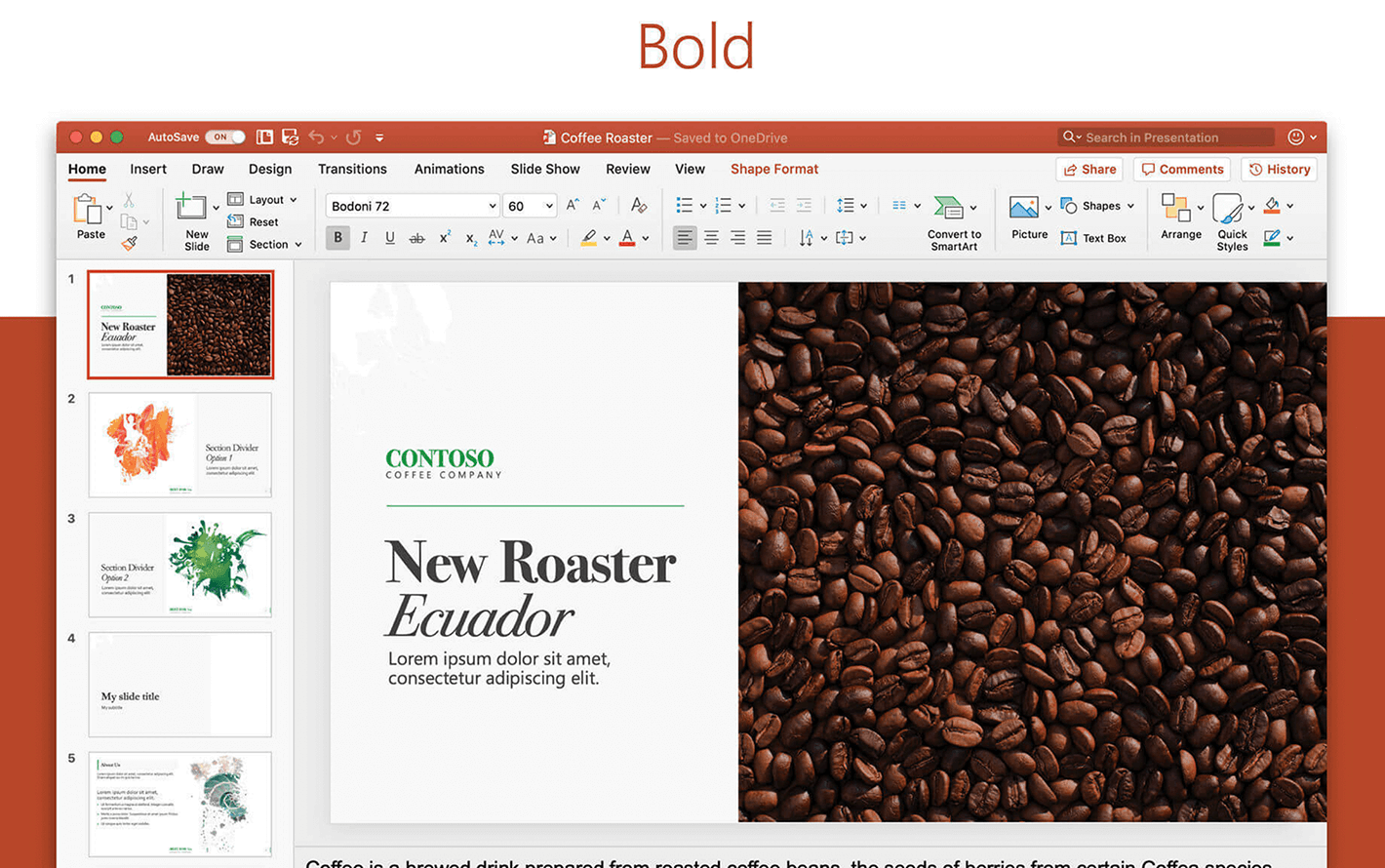
Task: Click the Comments button
Action: click(x=1182, y=169)
